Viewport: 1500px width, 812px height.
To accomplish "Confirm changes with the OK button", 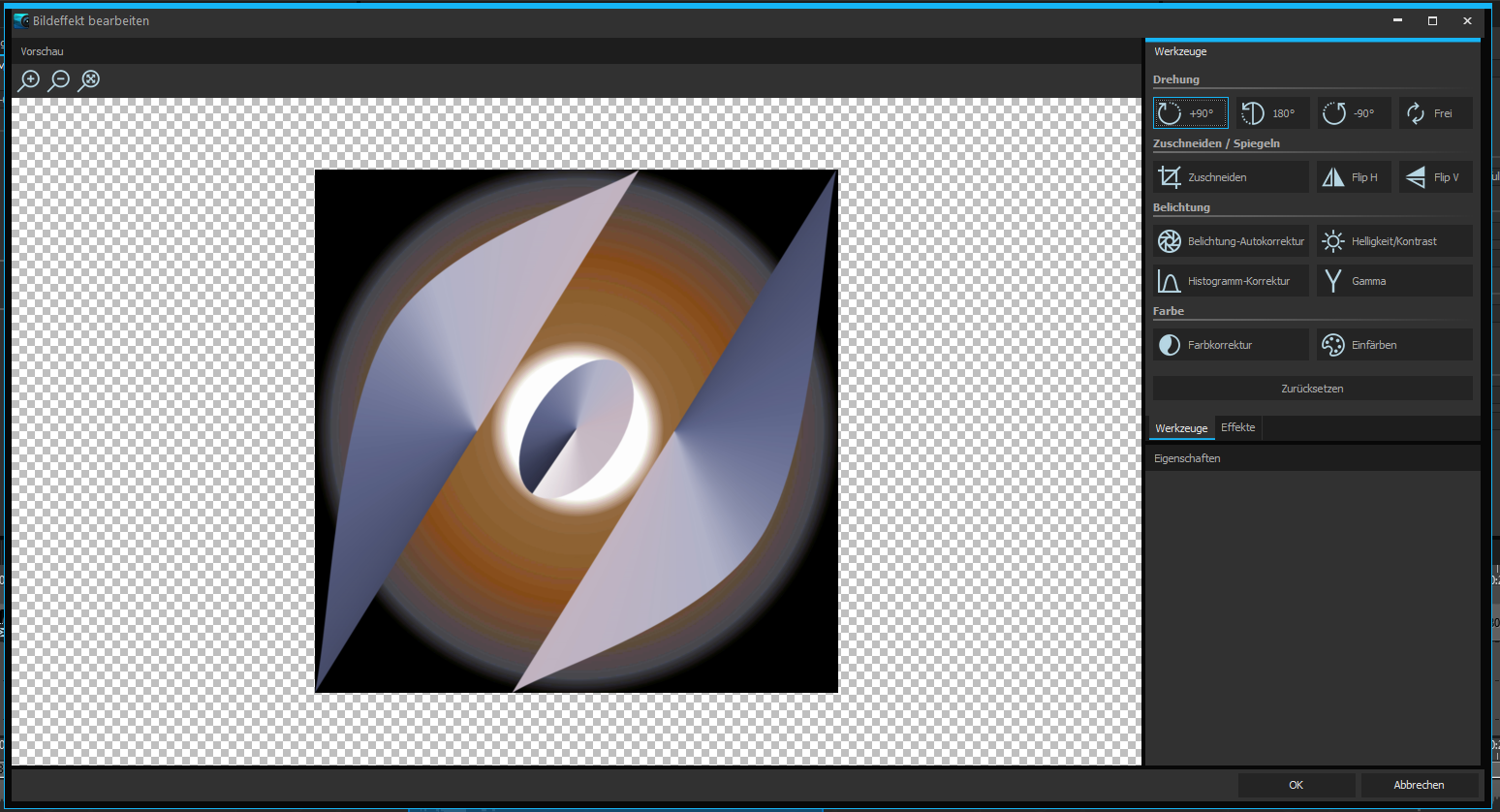I will coord(1296,785).
